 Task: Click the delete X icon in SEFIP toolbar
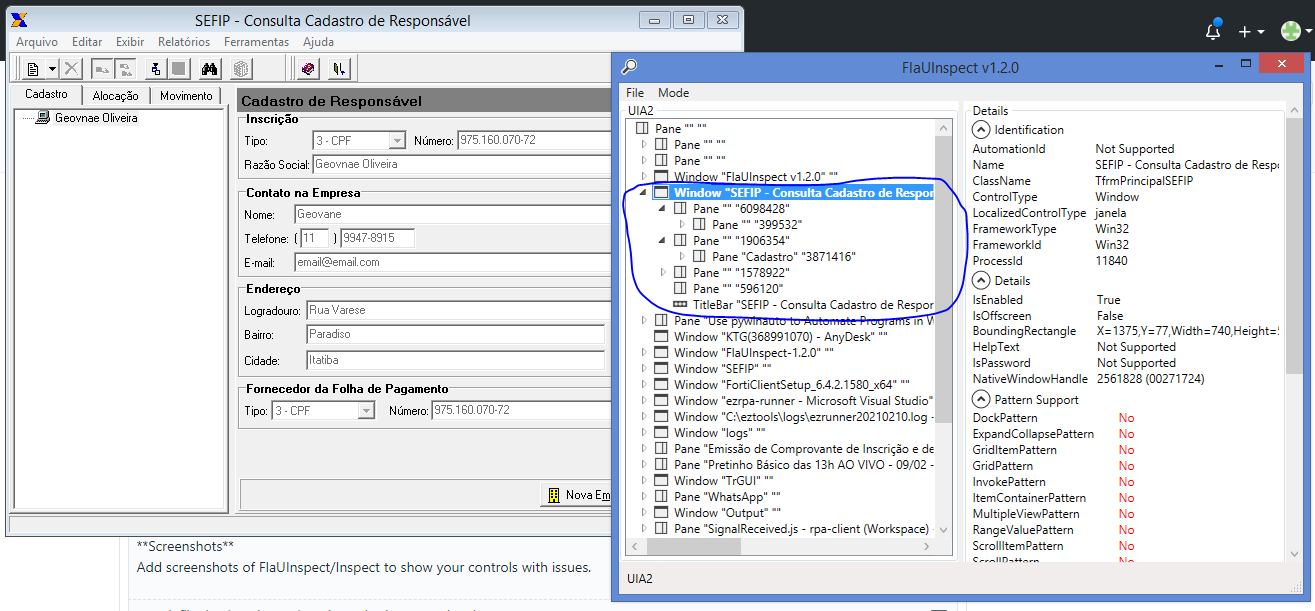[x=72, y=69]
